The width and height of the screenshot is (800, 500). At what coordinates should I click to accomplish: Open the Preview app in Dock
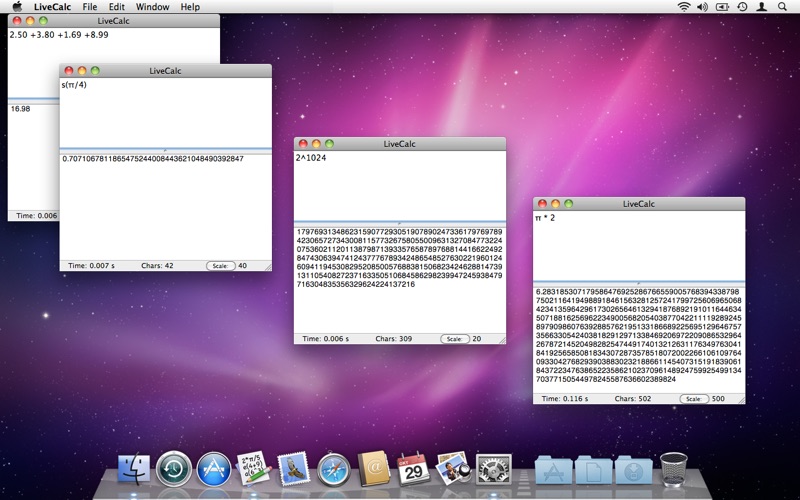454,468
